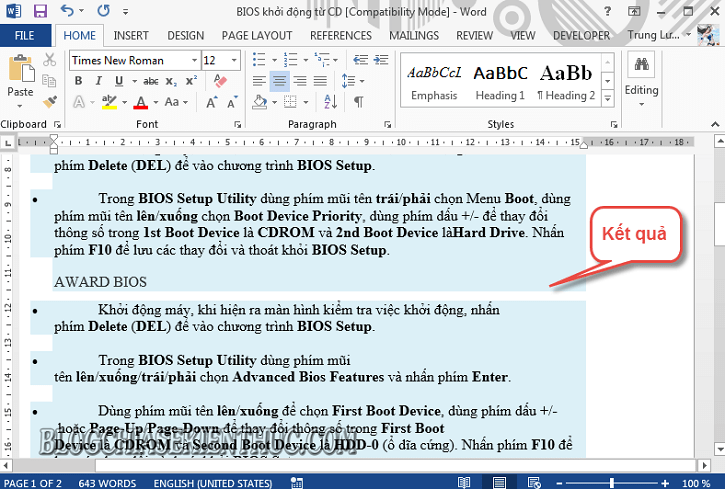
Task: Open the Change Case (Aa) menu
Action: tap(172, 102)
